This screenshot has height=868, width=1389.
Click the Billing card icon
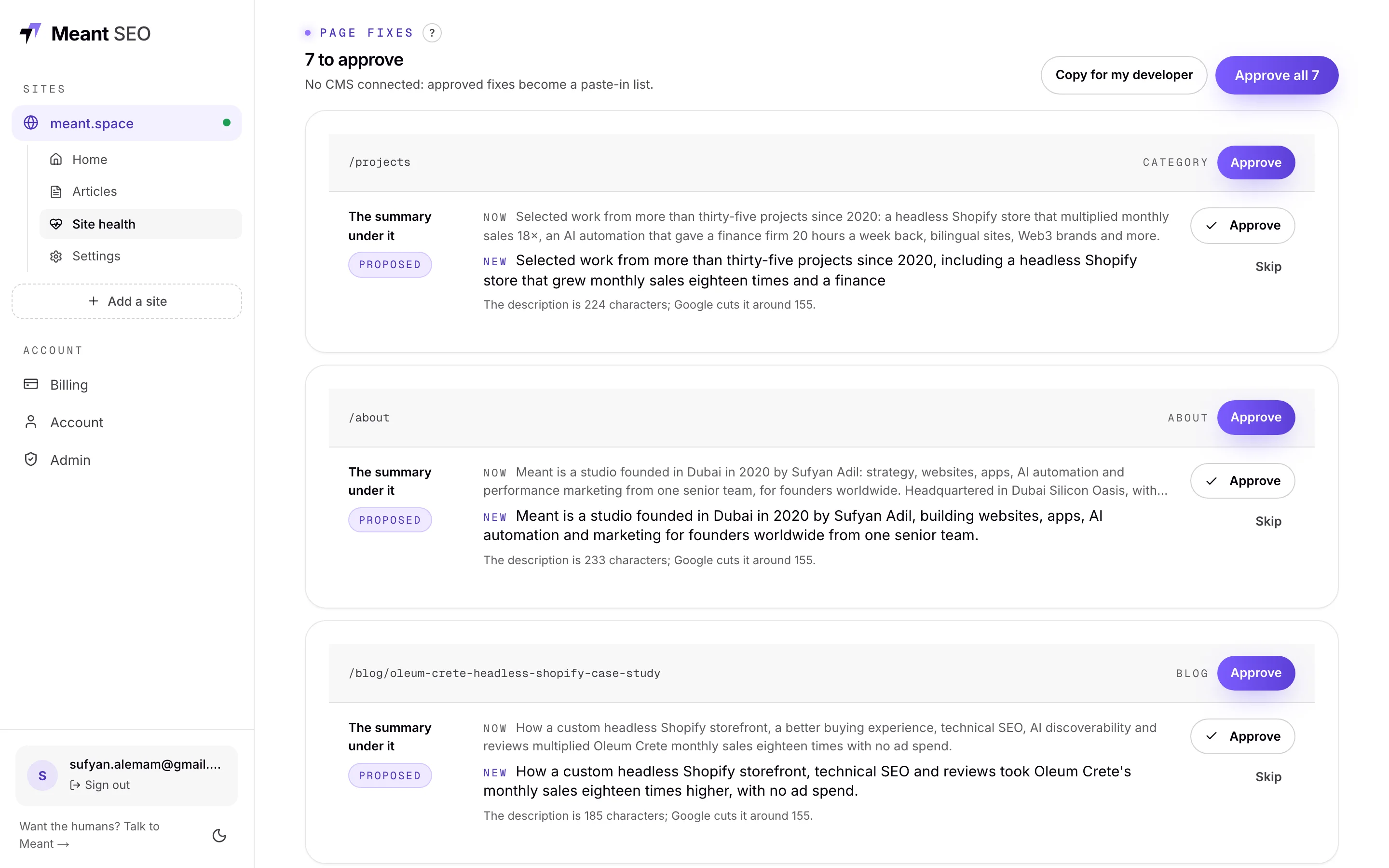click(x=31, y=384)
